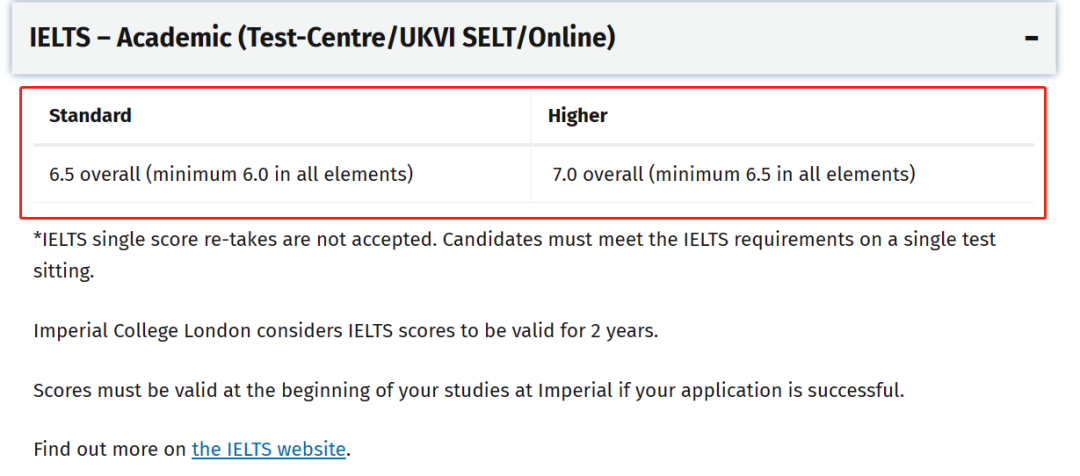
Task: Click the 'Find out more on' text
Action: tap(111, 449)
